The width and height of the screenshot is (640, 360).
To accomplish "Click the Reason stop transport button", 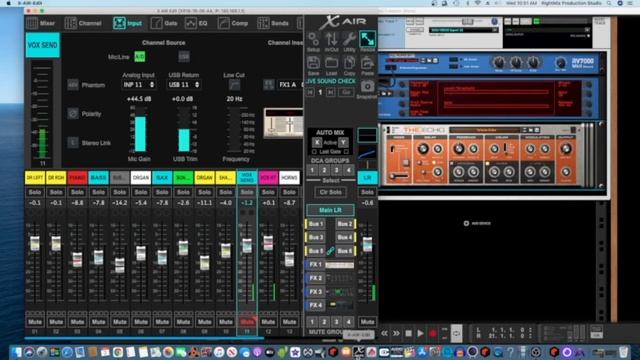I will (x=408, y=333).
